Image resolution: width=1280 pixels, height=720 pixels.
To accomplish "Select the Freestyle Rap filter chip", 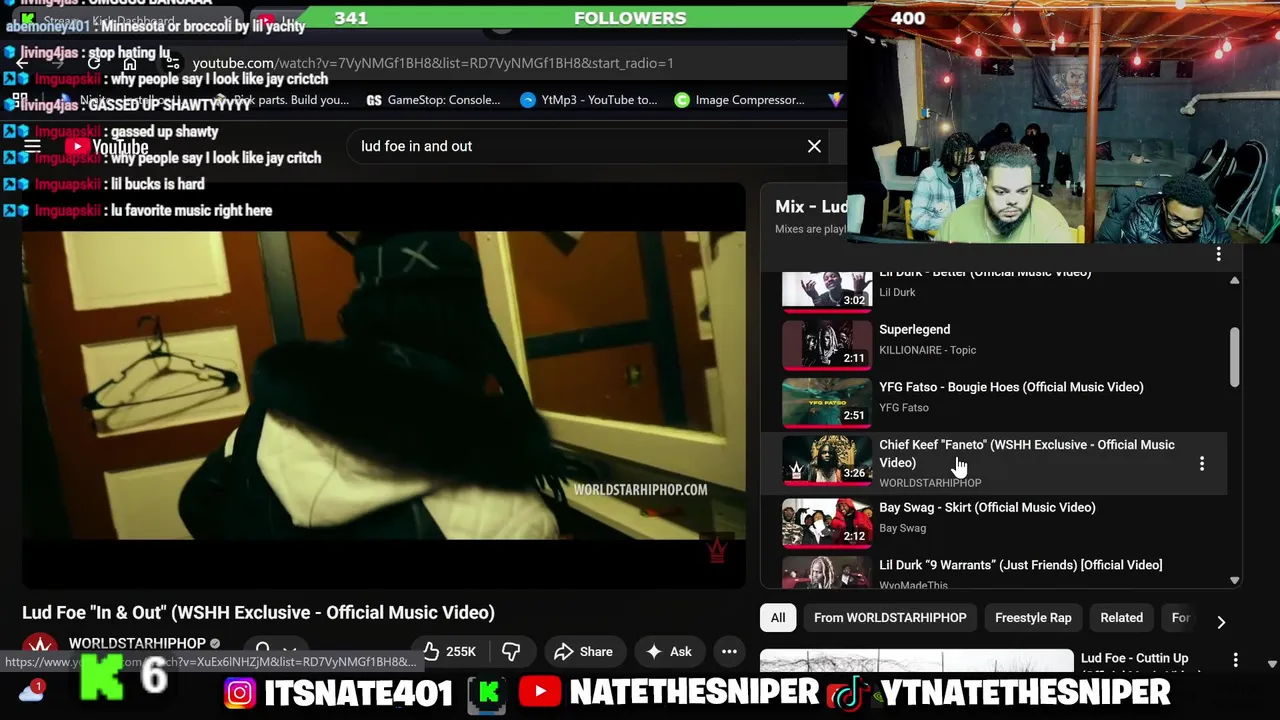I will click(1033, 618).
